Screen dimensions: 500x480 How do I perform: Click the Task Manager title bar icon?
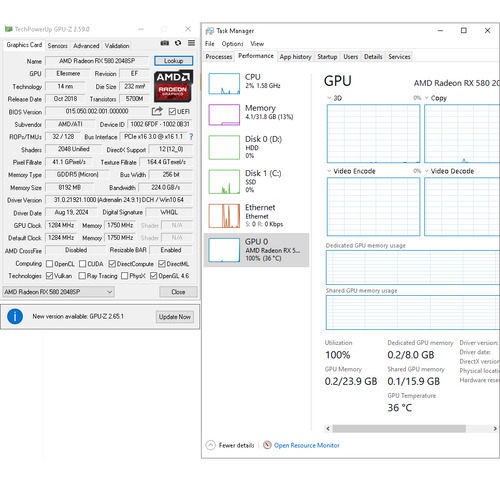pos(210,31)
